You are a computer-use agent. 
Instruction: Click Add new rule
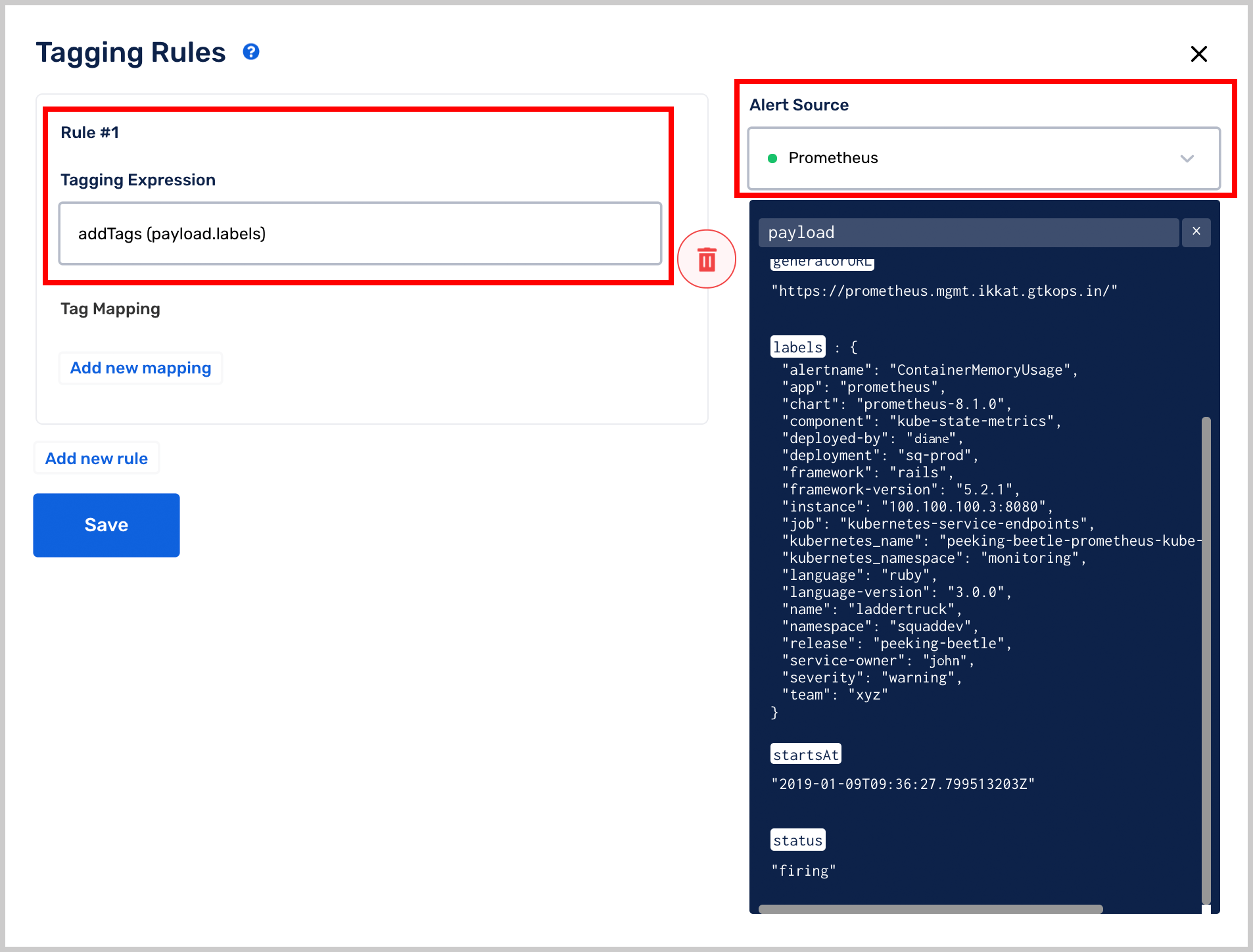click(97, 458)
